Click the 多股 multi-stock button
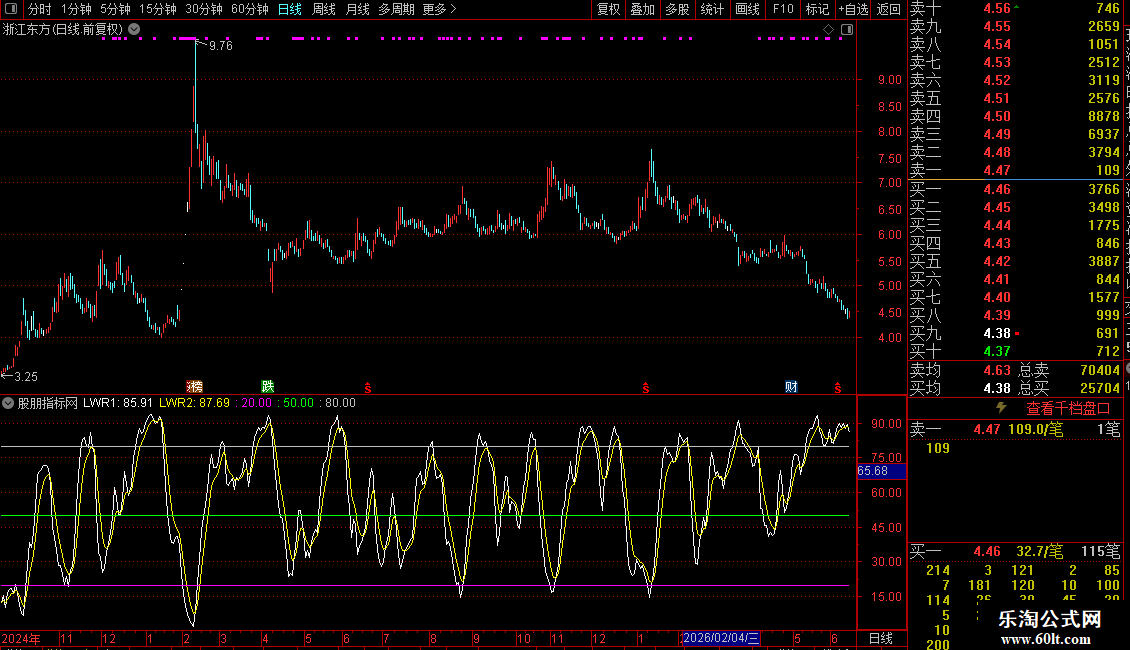The height and width of the screenshot is (650, 1130). [677, 9]
